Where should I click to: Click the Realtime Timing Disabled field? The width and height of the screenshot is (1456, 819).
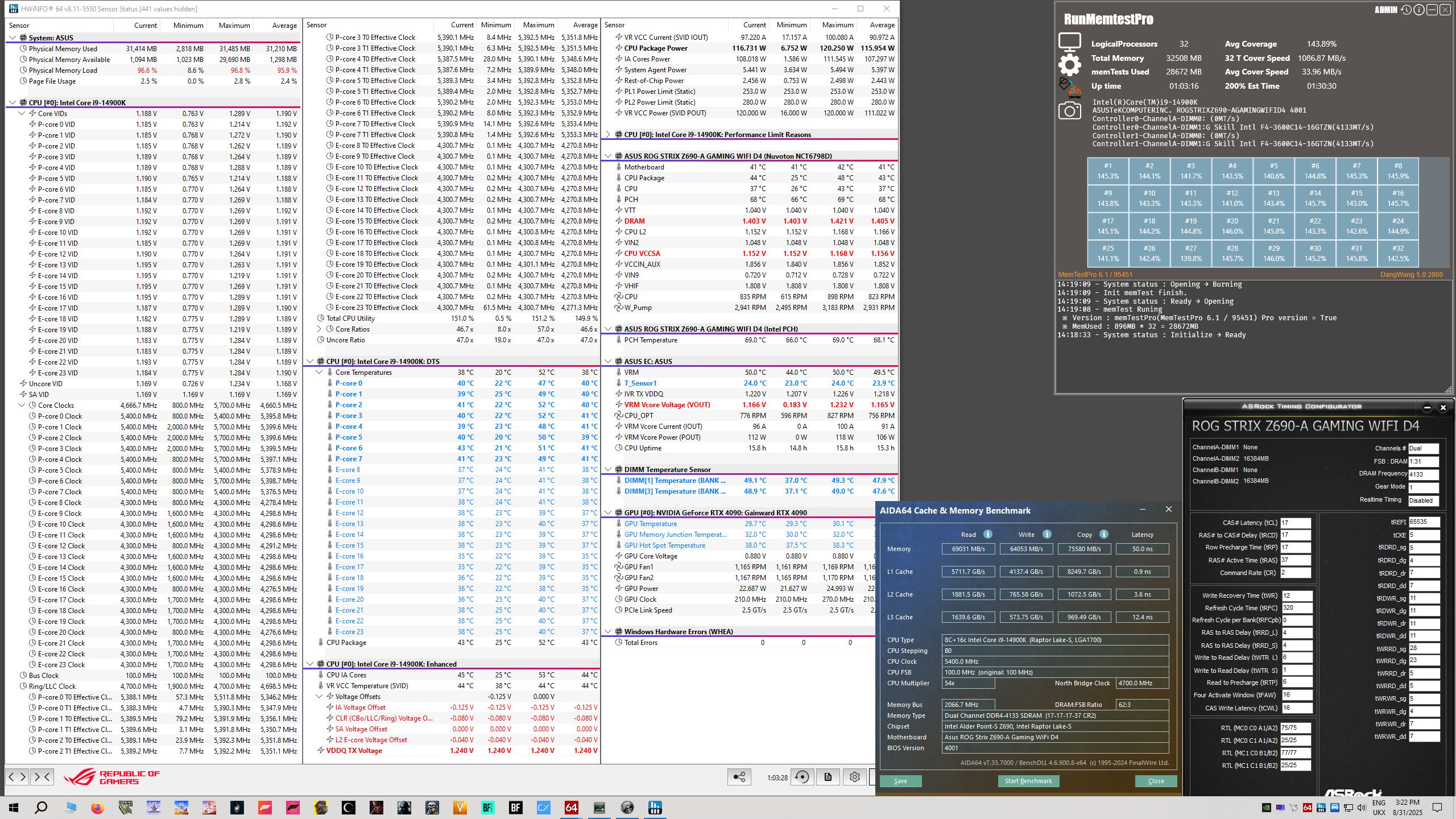click(1424, 500)
